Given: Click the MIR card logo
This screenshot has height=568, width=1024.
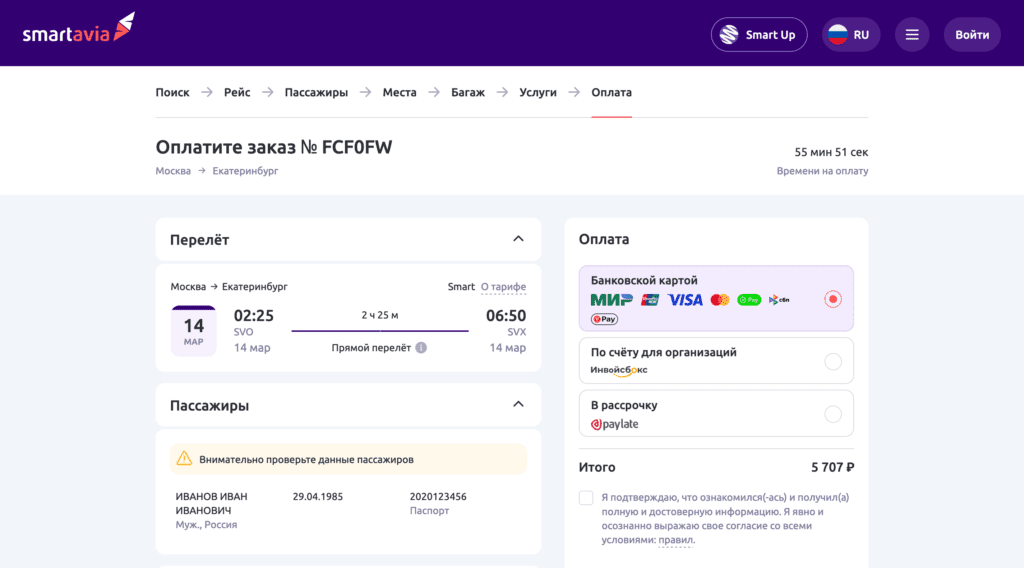Looking at the screenshot, I should (x=611, y=300).
